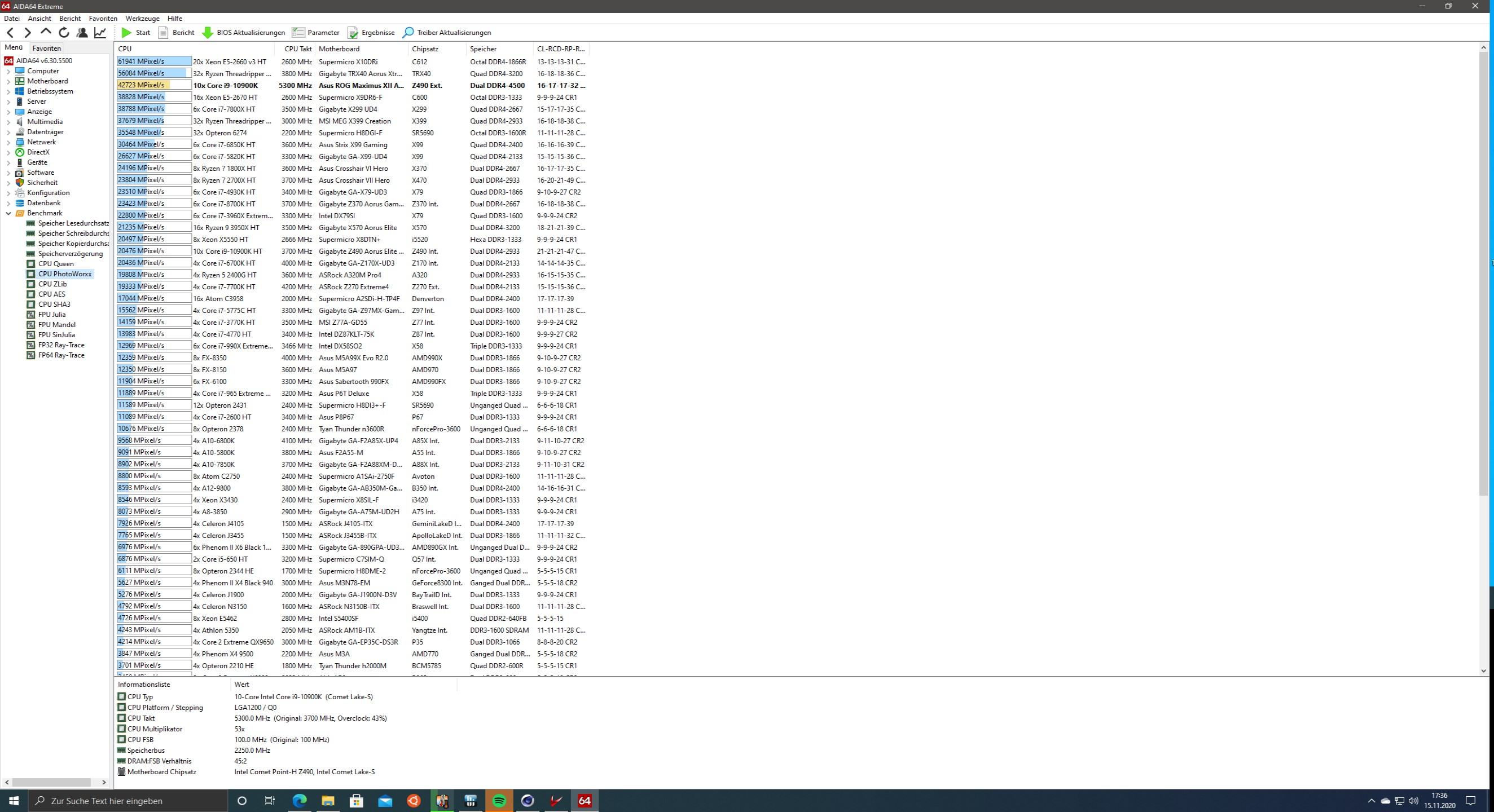Image resolution: width=1494 pixels, height=812 pixels.
Task: Click the Parameter toolbar button
Action: (316, 33)
